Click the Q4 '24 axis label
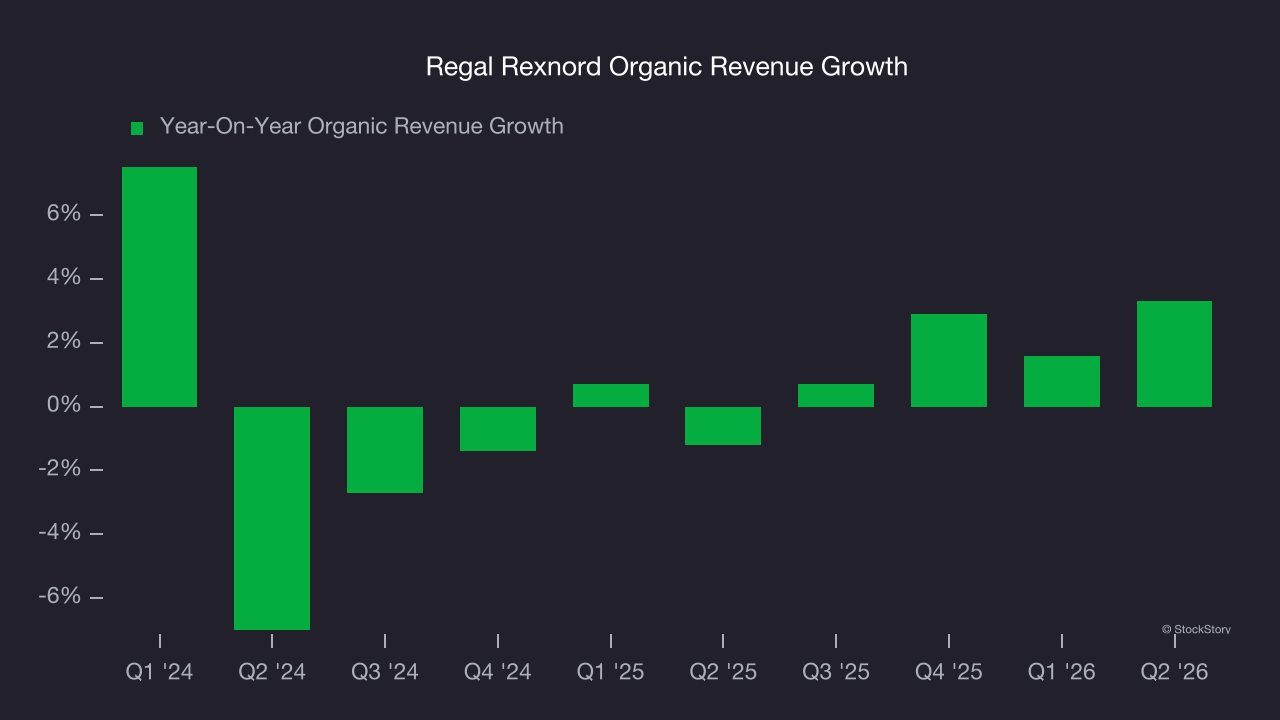This screenshot has height=720, width=1280. pos(498,672)
